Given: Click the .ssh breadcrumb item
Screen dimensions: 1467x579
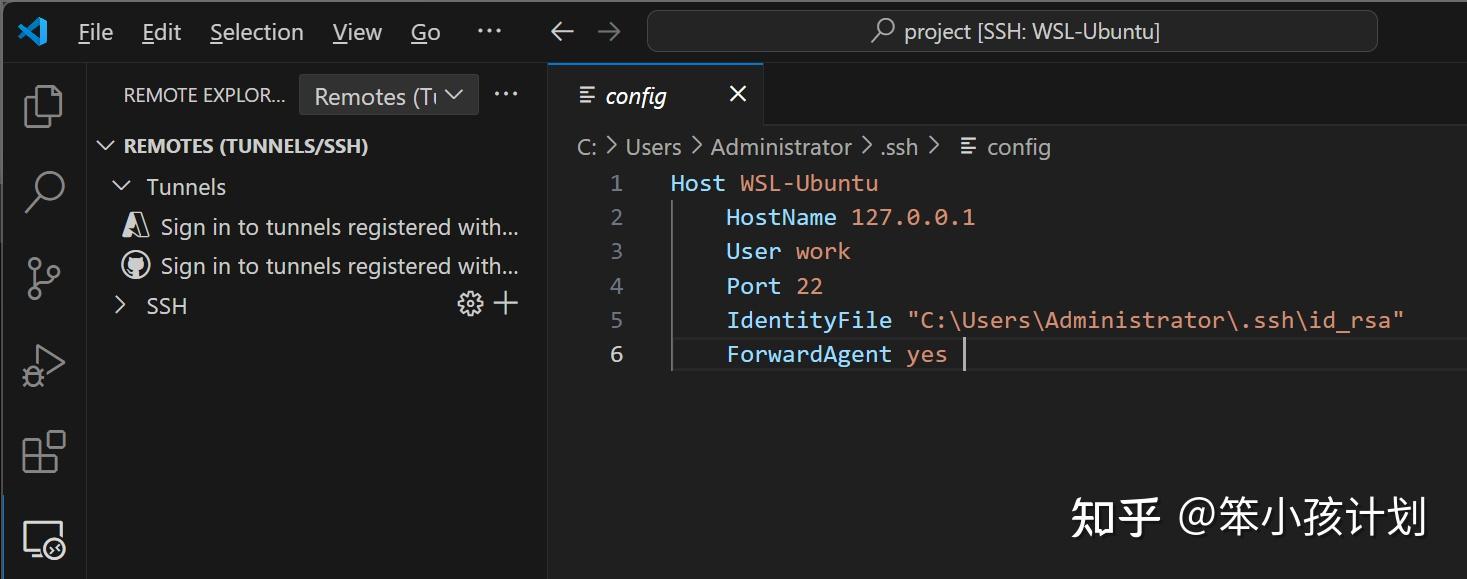Looking at the screenshot, I should coord(898,146).
